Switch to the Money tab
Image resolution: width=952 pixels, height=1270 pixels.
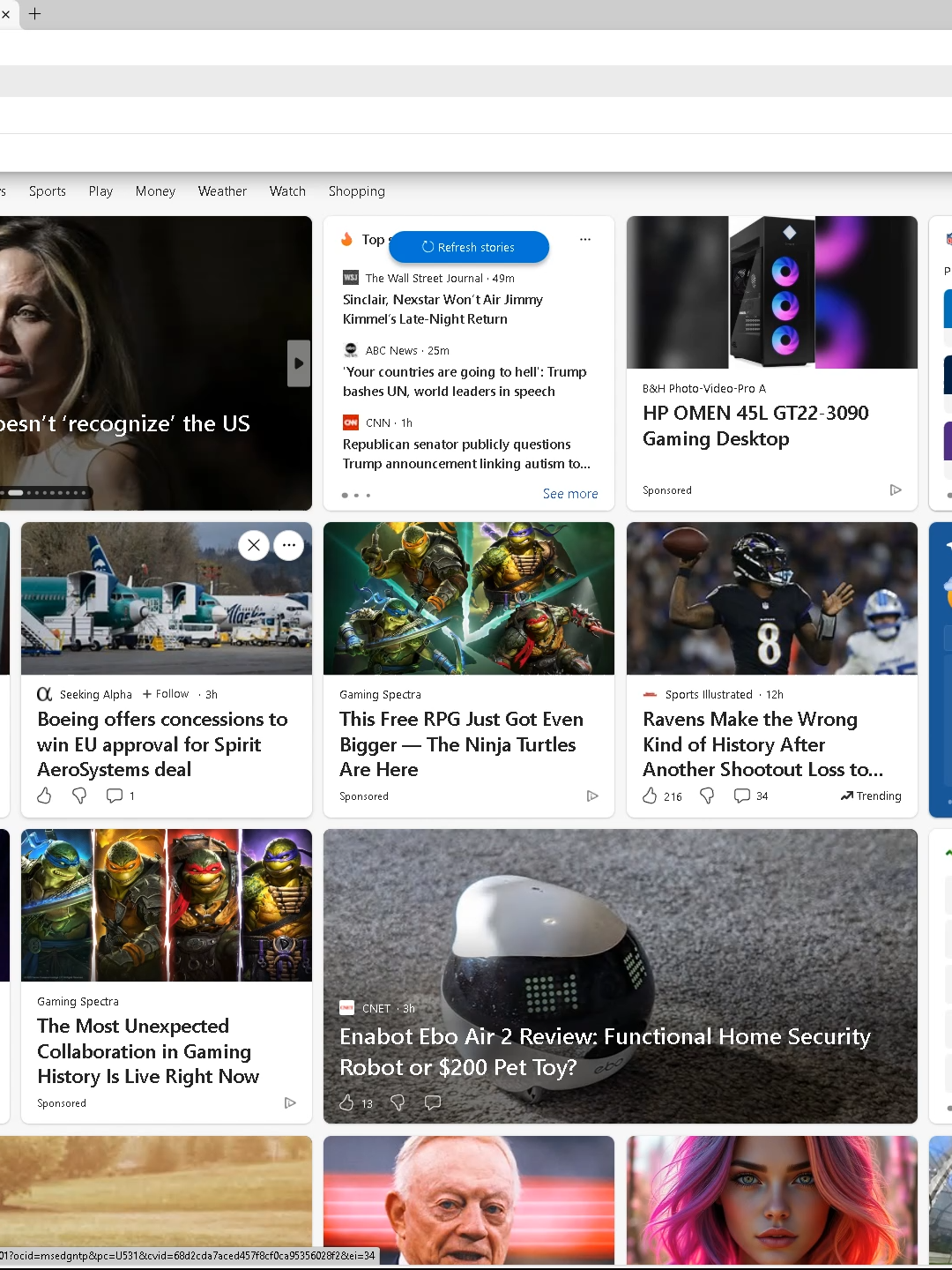[x=155, y=191]
